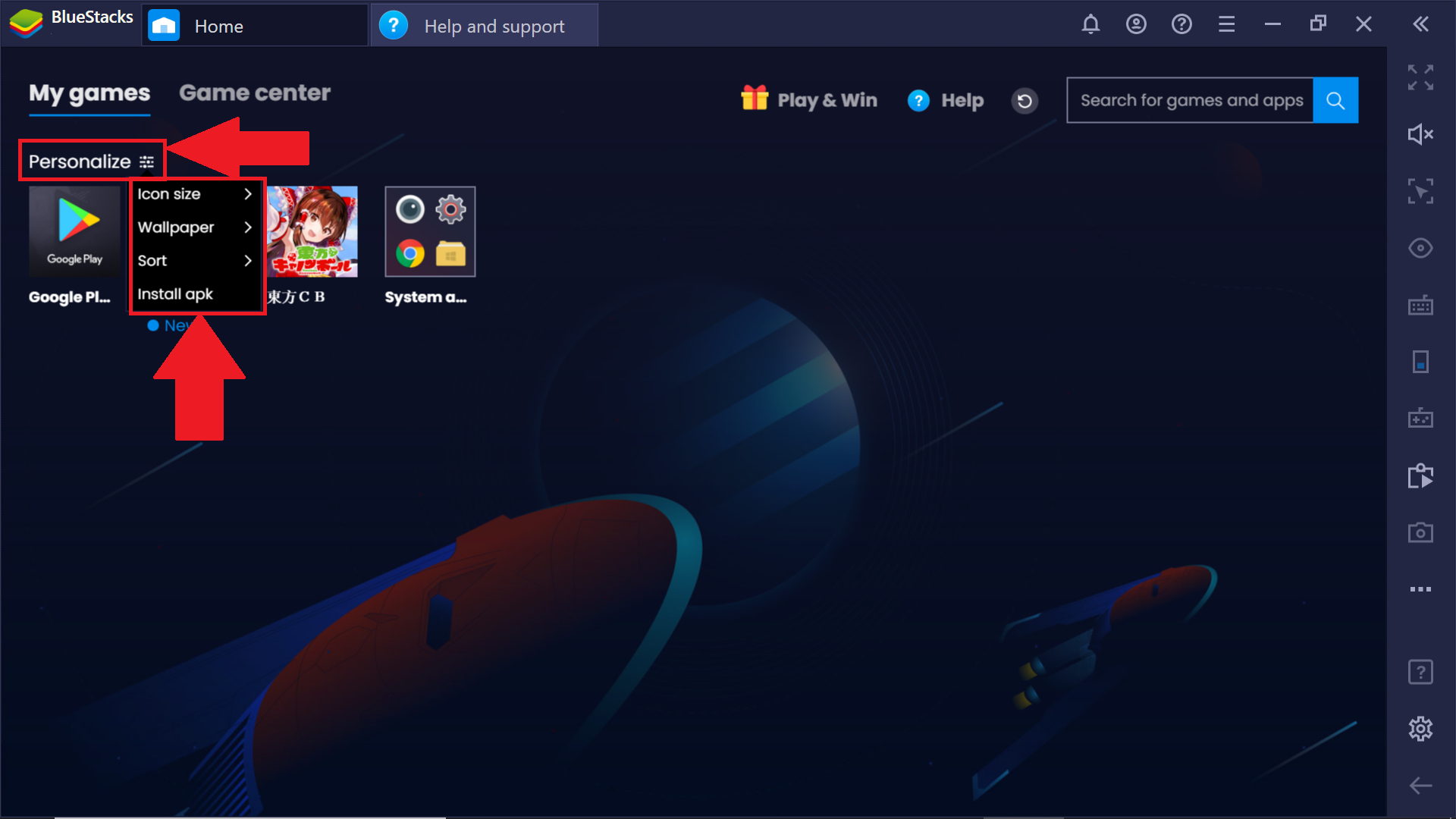This screenshot has width=1456, height=819.
Task: Expand the Wallpaper submenu
Action: (x=196, y=227)
